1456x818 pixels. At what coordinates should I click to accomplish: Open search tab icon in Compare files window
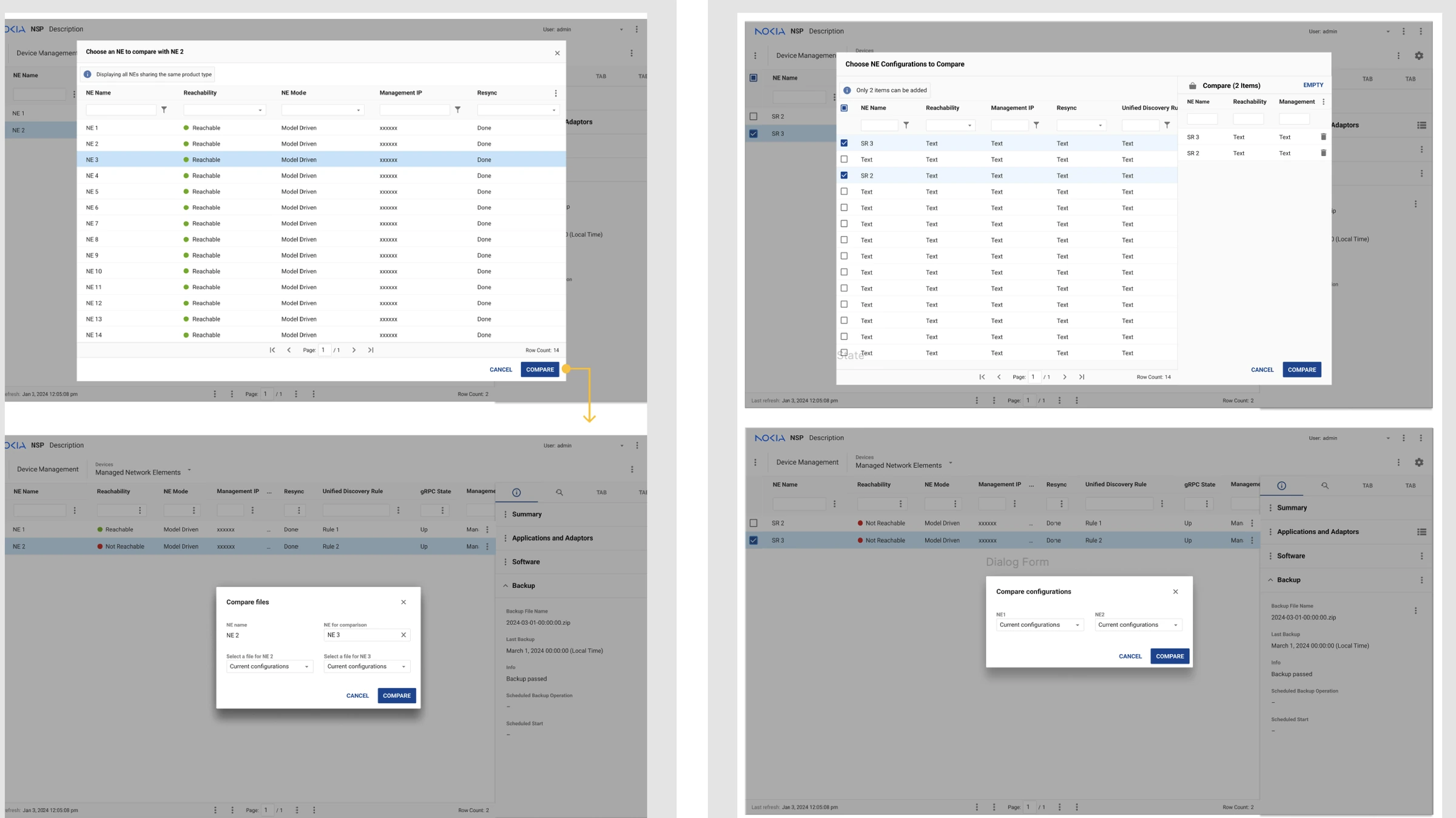pos(559,493)
